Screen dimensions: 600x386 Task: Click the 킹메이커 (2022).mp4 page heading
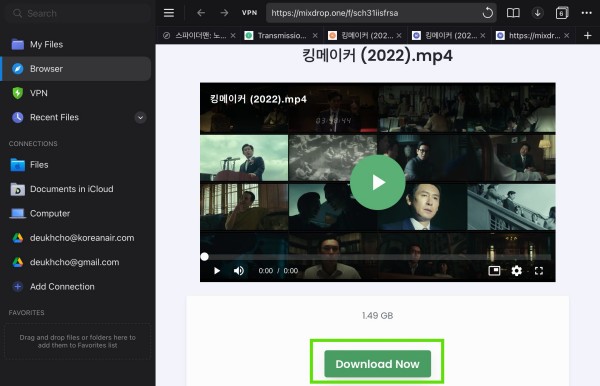pyautogui.click(x=377, y=56)
